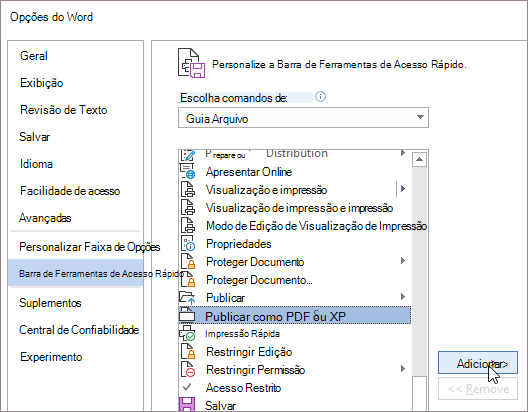Select the Restringir Edição command
Viewport: 528px width, 412px height.
coord(295,352)
